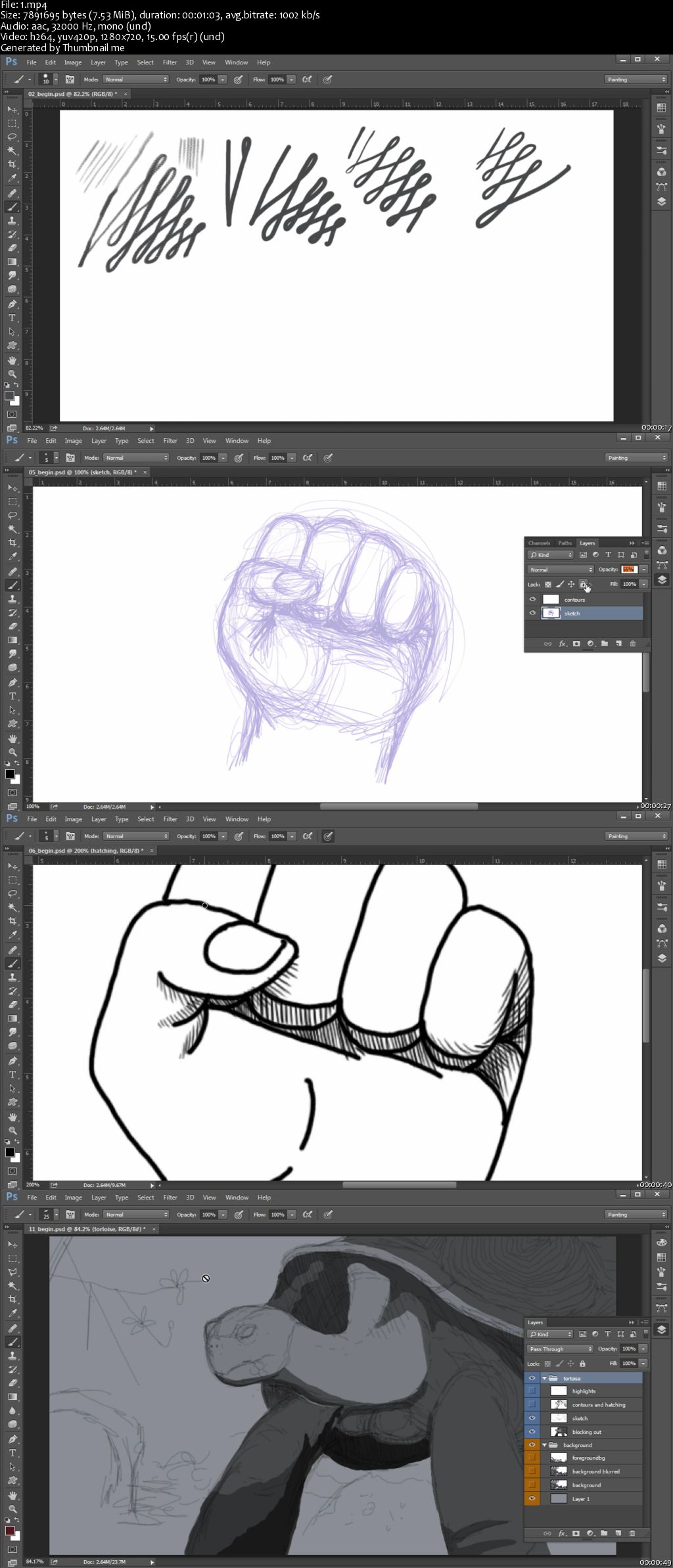Switch to the Paths tab in the 05_begin.psd panel
Image resolution: width=673 pixels, height=1568 pixels.
click(x=565, y=543)
